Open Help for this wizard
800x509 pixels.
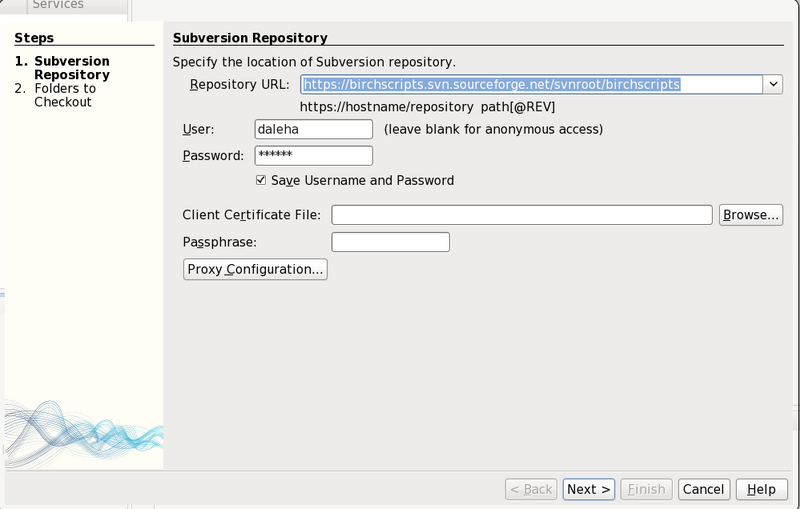761,489
